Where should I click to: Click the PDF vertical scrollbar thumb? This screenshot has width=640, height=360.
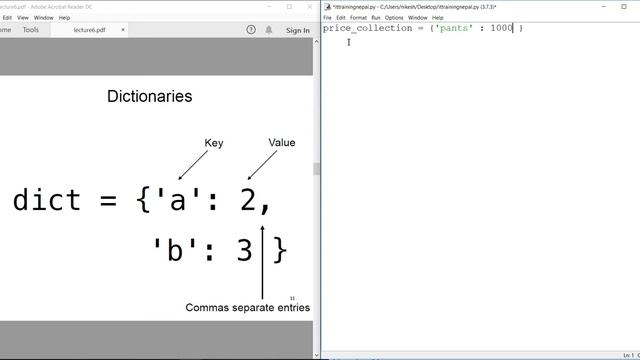click(316, 169)
